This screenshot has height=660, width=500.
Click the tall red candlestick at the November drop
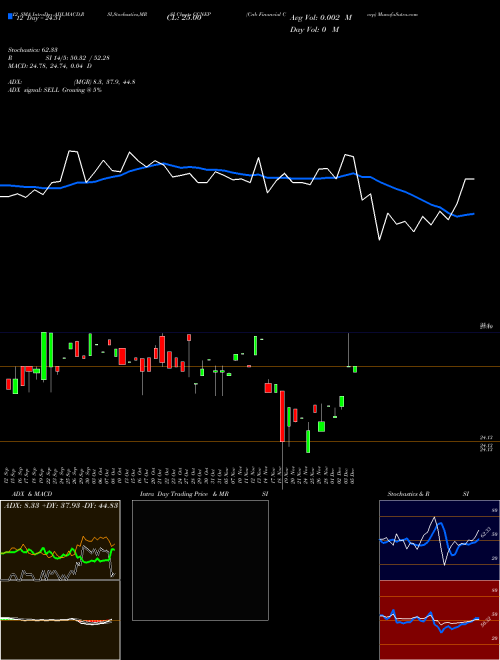[282, 416]
